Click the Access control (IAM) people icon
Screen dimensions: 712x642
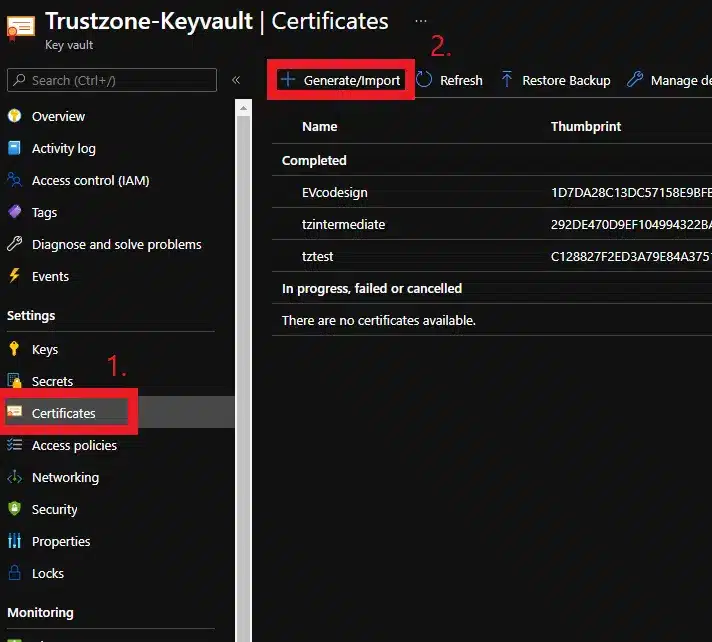coord(14,181)
